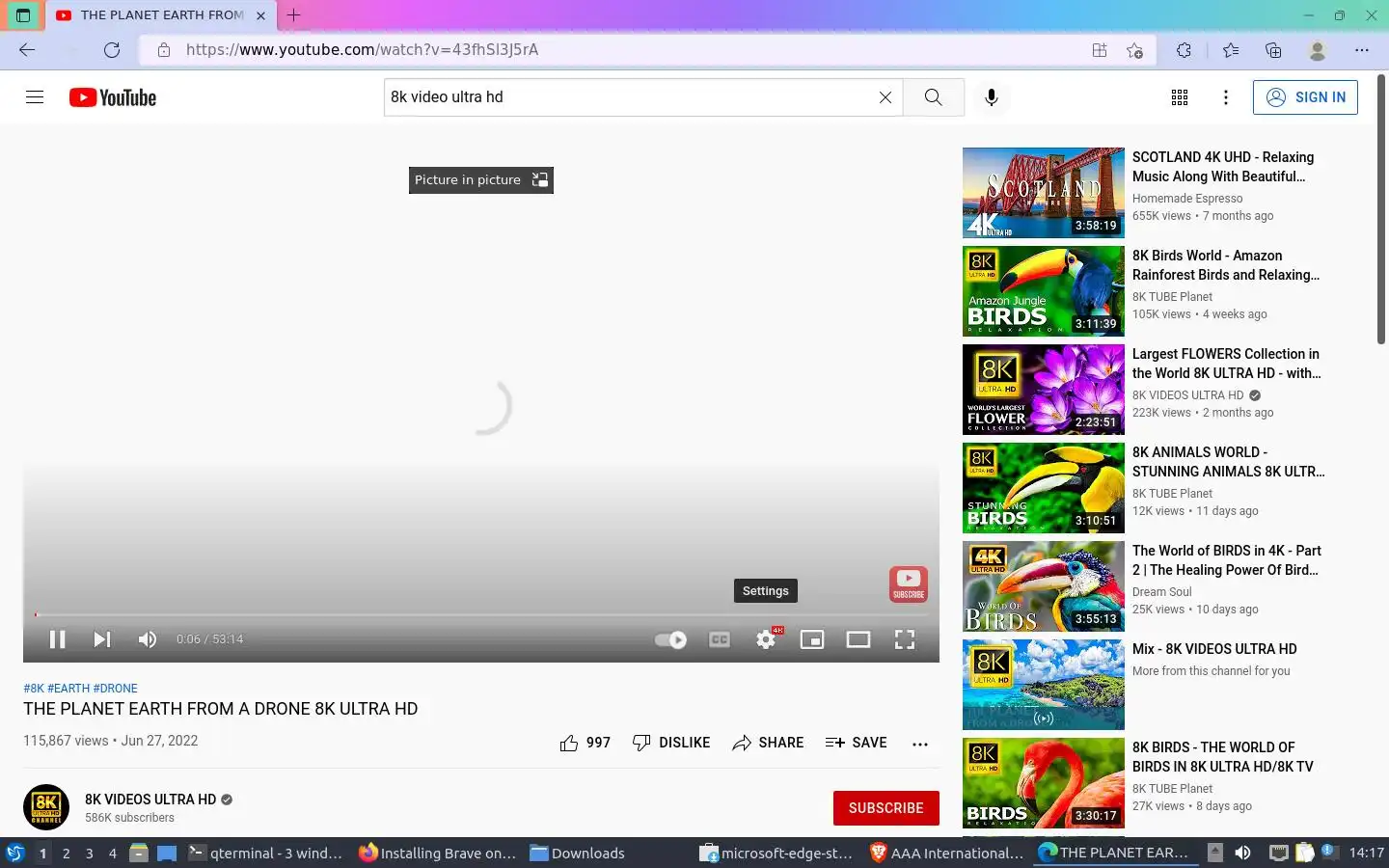
Task: Go to the YouTube home logo
Action: tap(113, 97)
